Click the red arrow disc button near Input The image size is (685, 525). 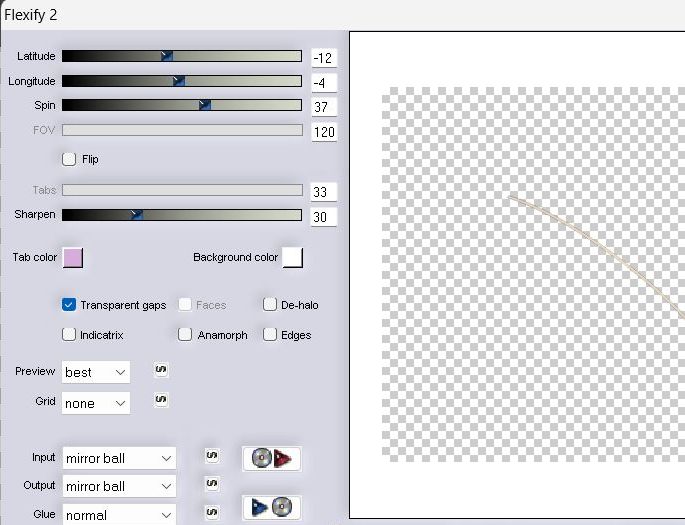(271, 458)
